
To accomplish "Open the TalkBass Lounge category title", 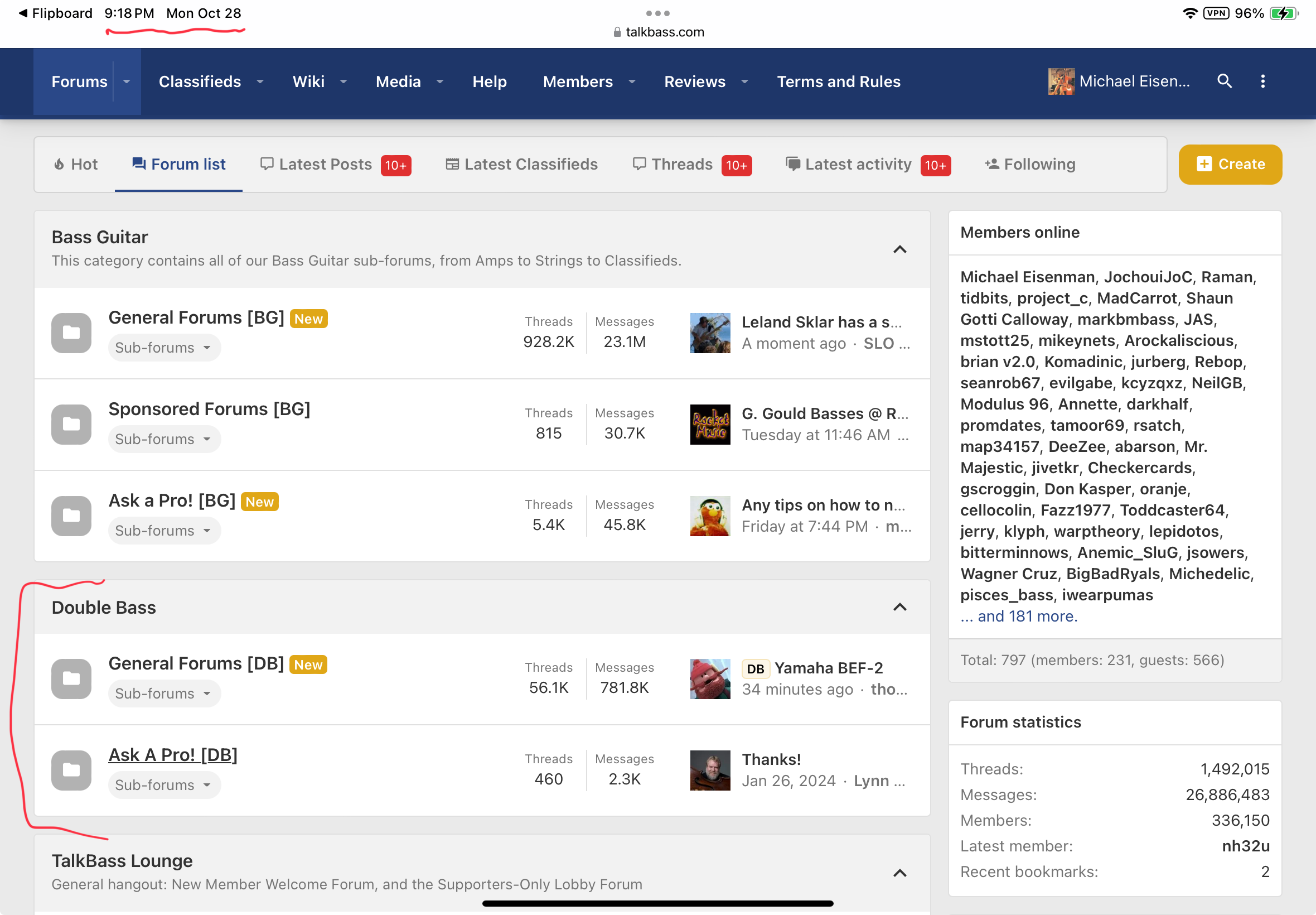I will 122,860.
